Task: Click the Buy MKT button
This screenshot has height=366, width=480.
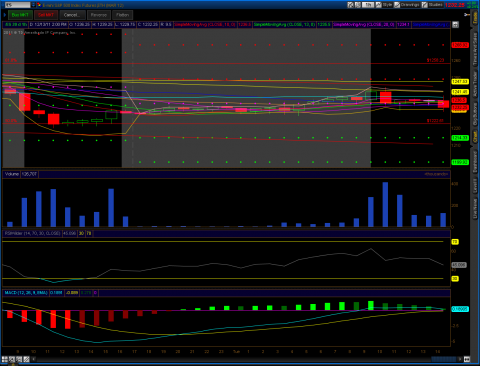Action: click(20, 15)
